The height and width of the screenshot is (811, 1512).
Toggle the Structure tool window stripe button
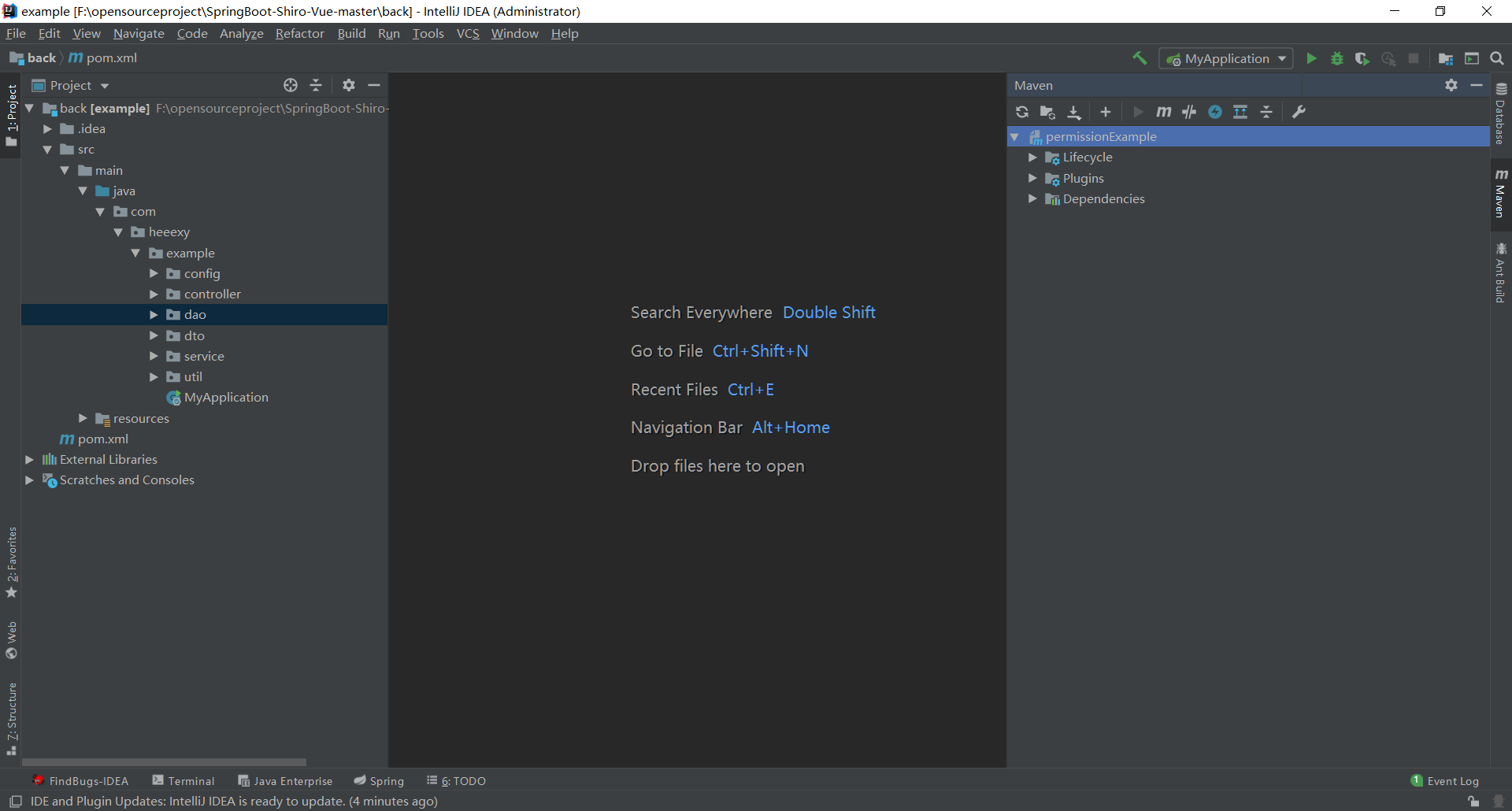pyautogui.click(x=11, y=719)
